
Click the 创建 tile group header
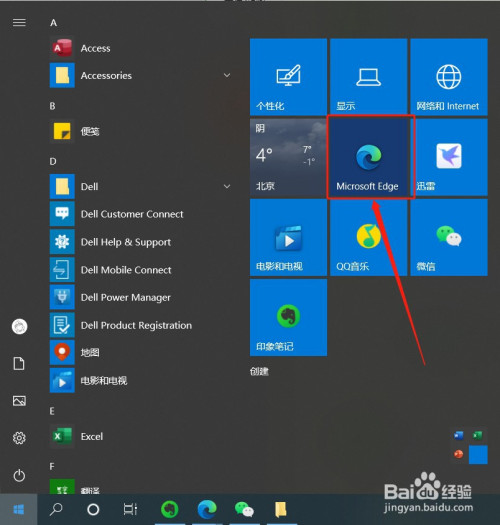coord(259,371)
